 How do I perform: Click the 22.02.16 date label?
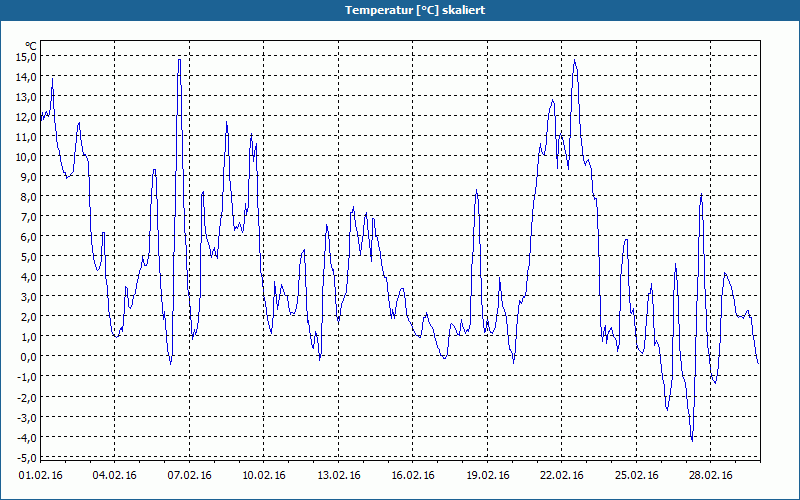562,475
